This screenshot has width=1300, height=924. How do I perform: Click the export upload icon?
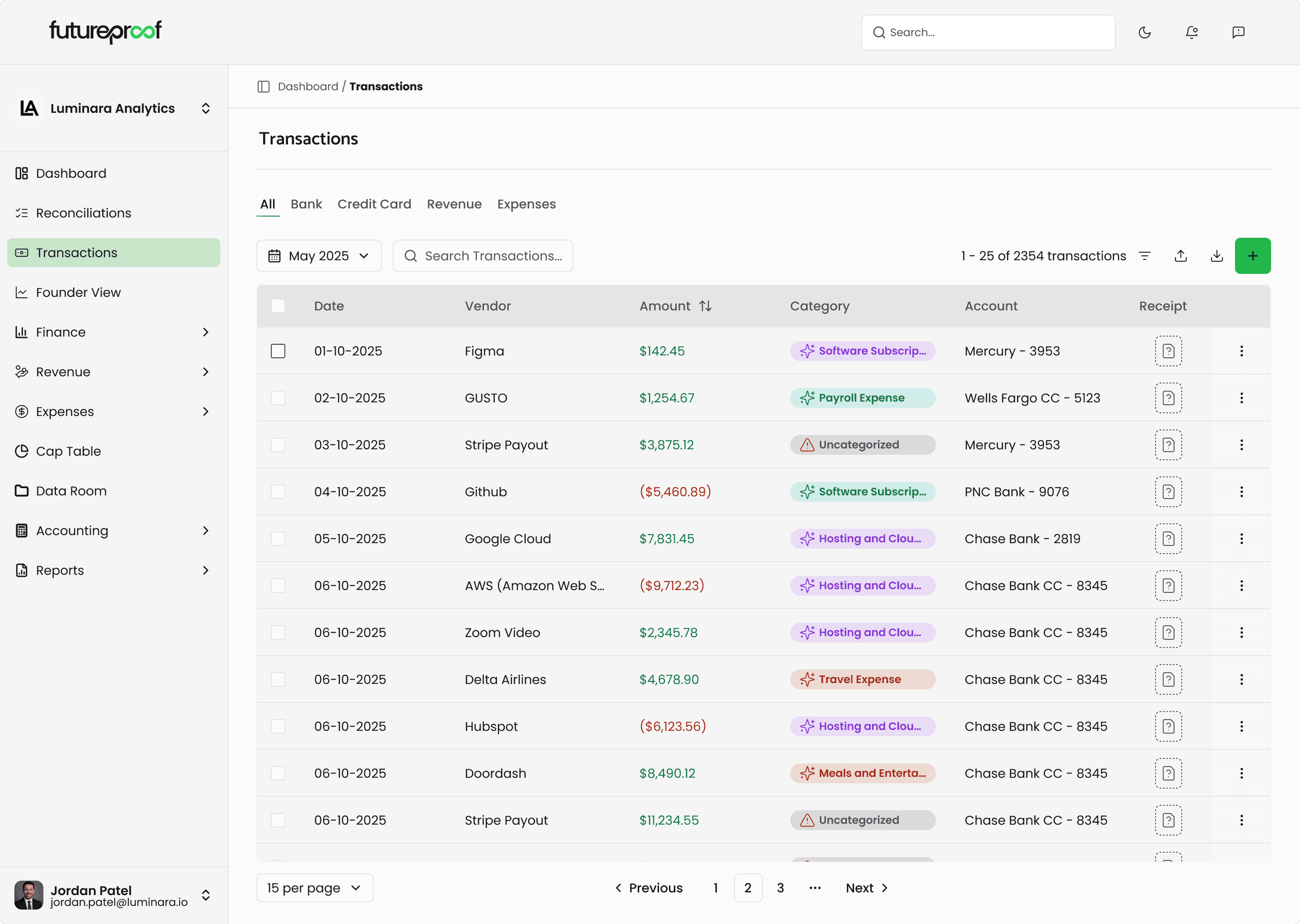[x=1180, y=255]
